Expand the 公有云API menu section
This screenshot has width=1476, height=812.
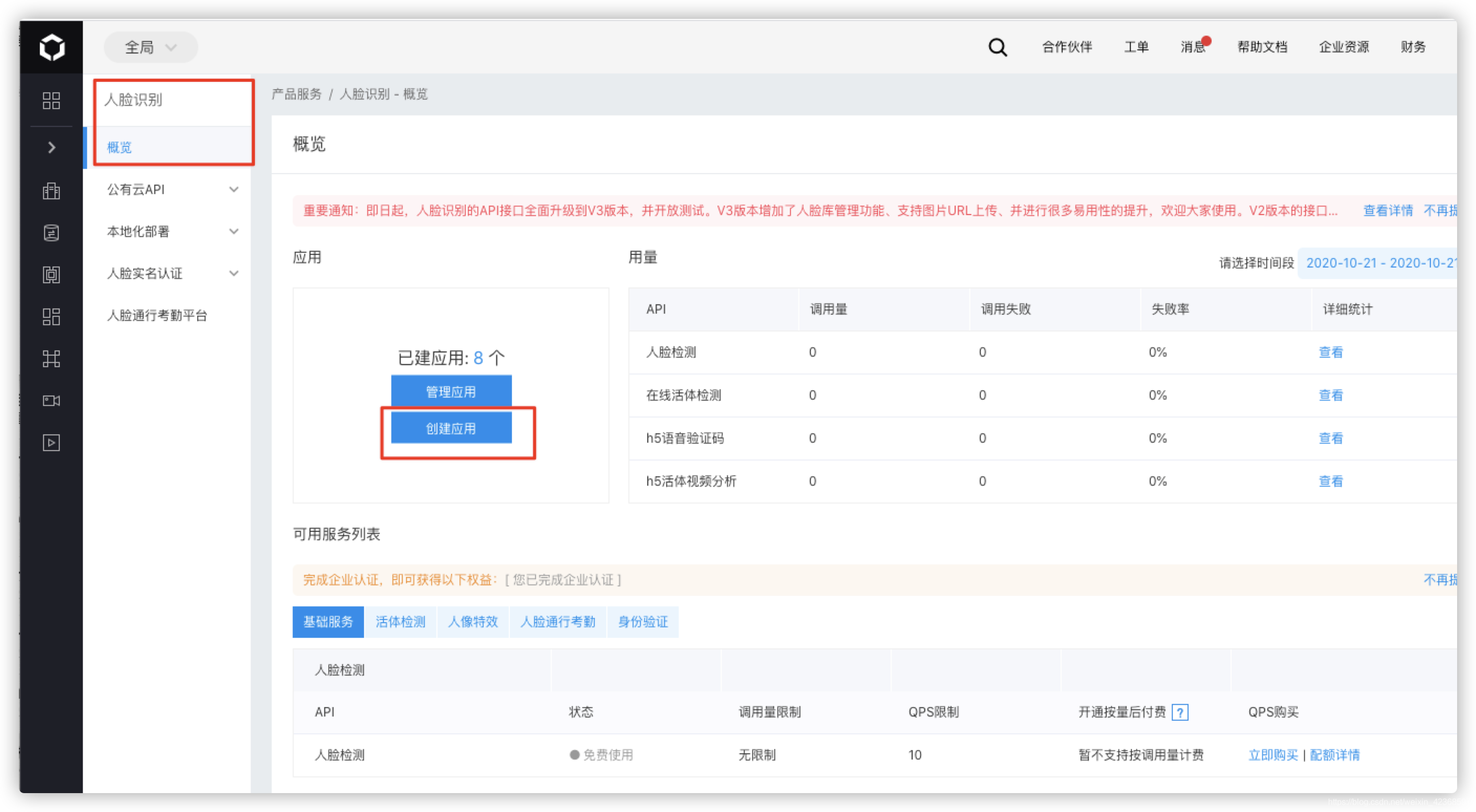[135, 189]
